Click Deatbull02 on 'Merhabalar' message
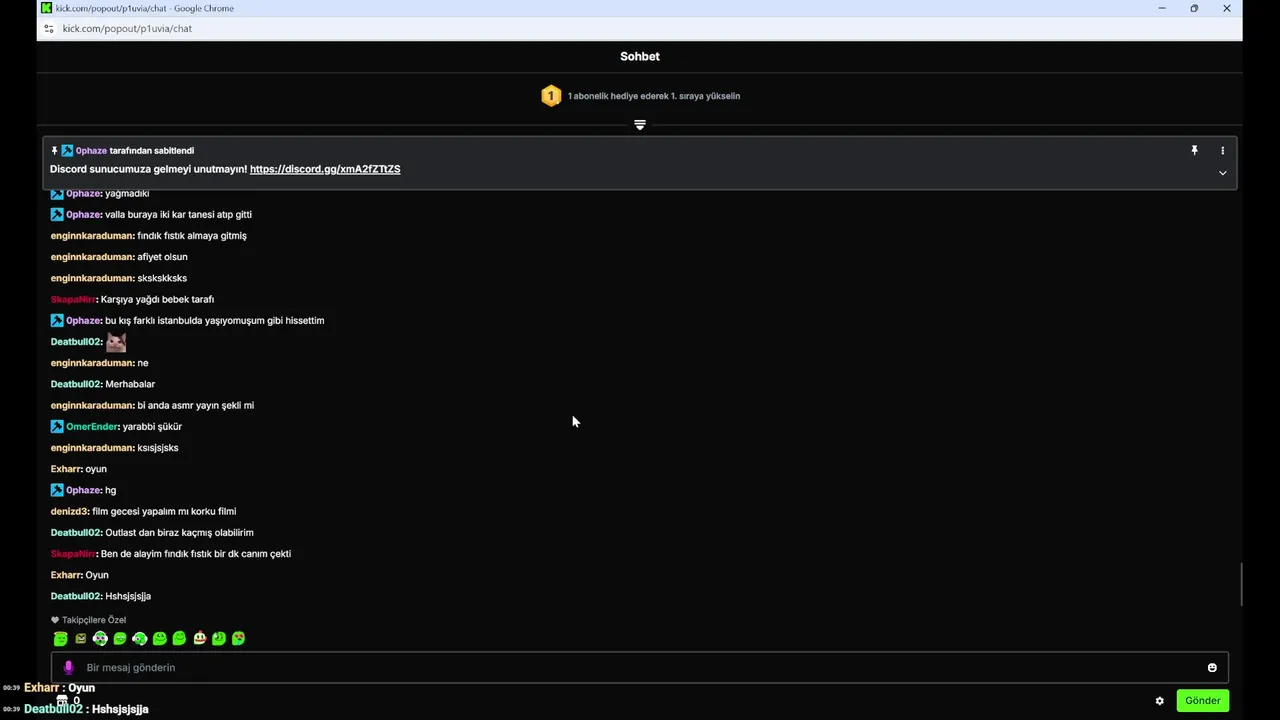 76,384
